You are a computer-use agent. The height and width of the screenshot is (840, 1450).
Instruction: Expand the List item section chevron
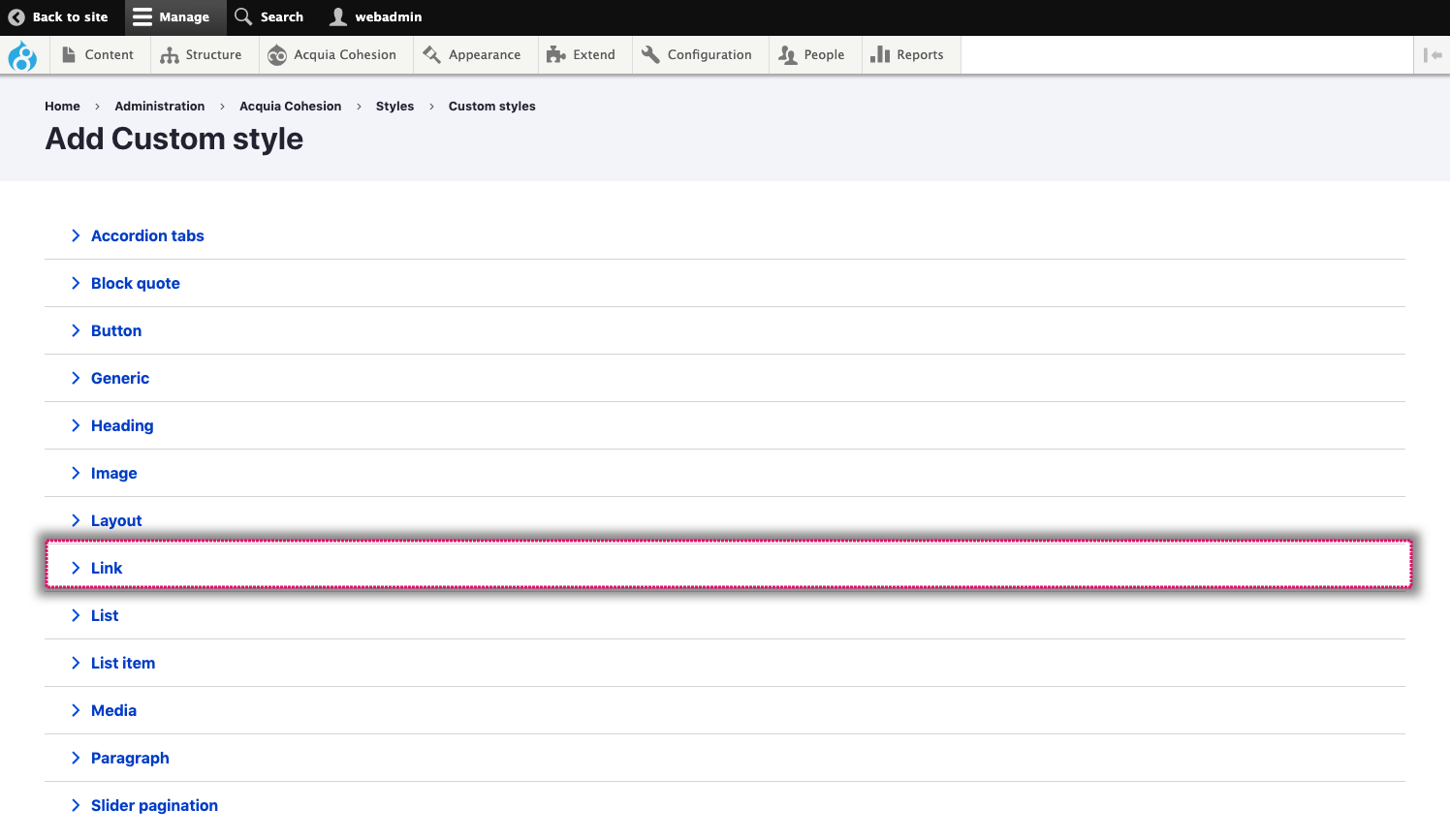76,663
